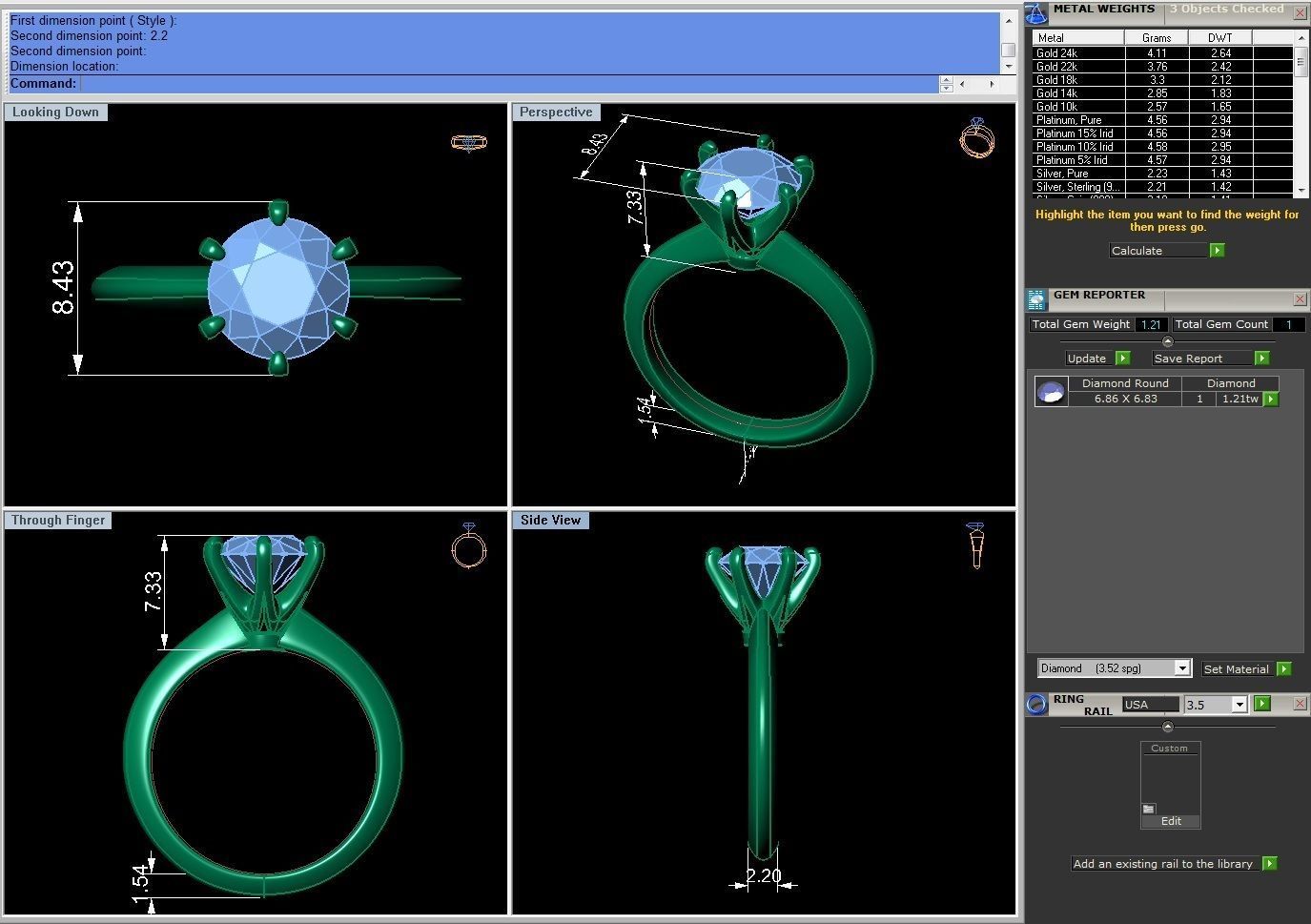1311x924 pixels.
Task: Close the Ring Rail panel
Action: (x=1300, y=704)
